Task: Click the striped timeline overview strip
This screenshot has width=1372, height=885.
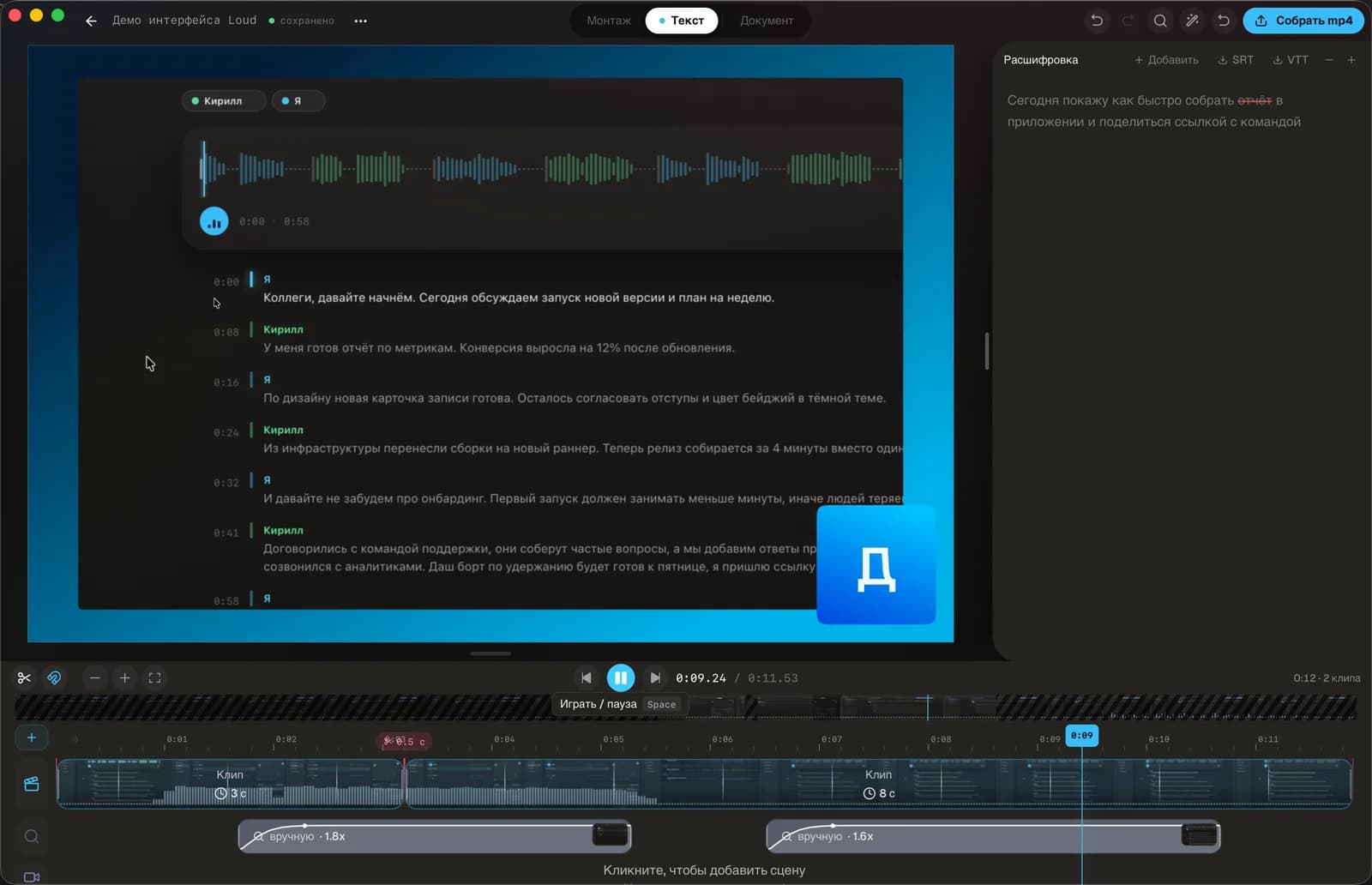Action: coord(685,707)
